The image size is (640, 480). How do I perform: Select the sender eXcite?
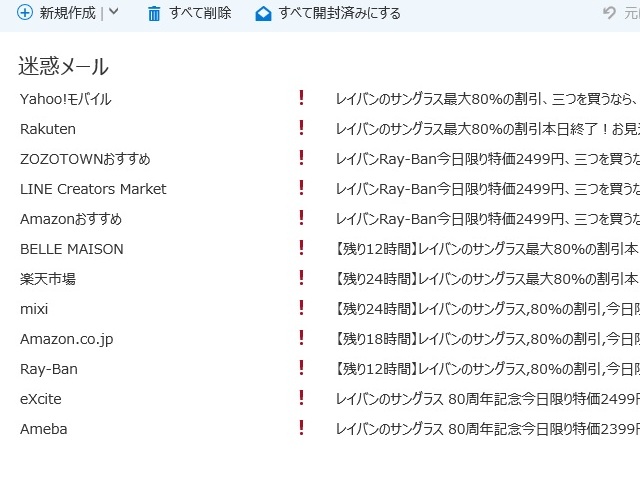(41, 399)
